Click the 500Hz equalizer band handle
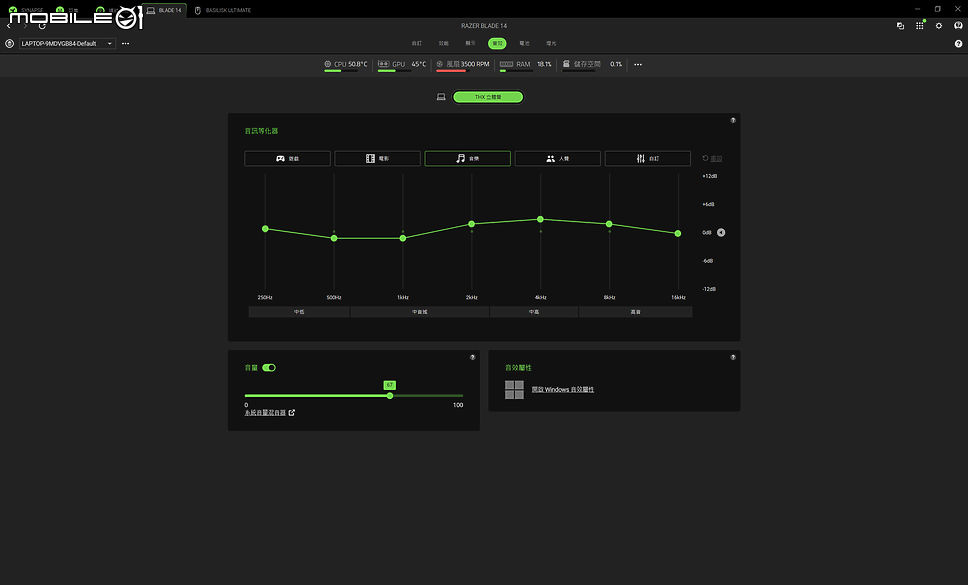 click(x=334, y=238)
